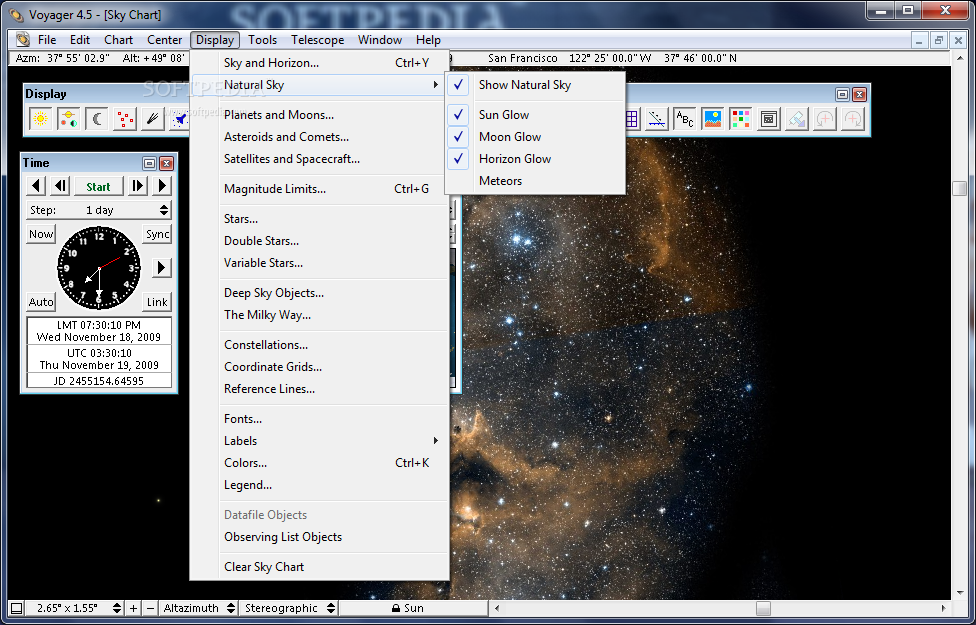The width and height of the screenshot is (976, 625).
Task: Open the Stereographic projection dropdown
Action: [x=289, y=608]
